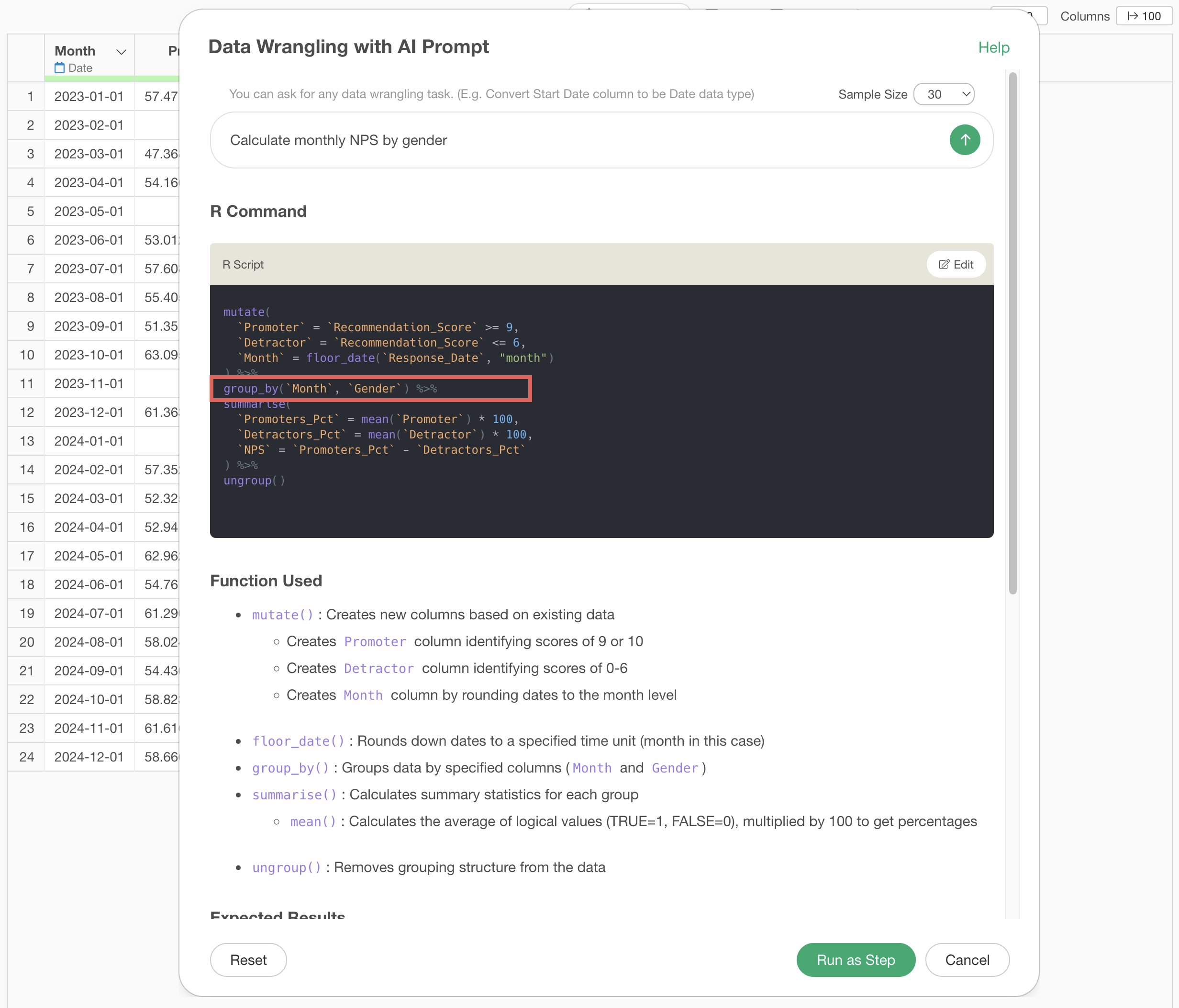Select the 2024-12-01 cell
Viewport: 1179px width, 1008px height.
tap(89, 757)
